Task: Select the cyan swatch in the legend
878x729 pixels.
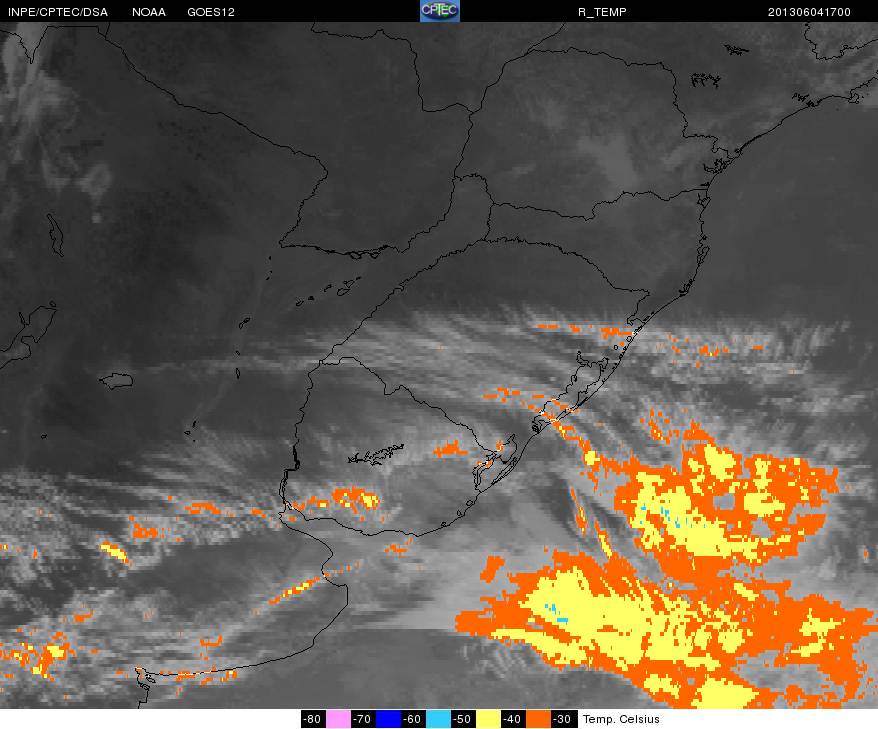Action: 438,719
